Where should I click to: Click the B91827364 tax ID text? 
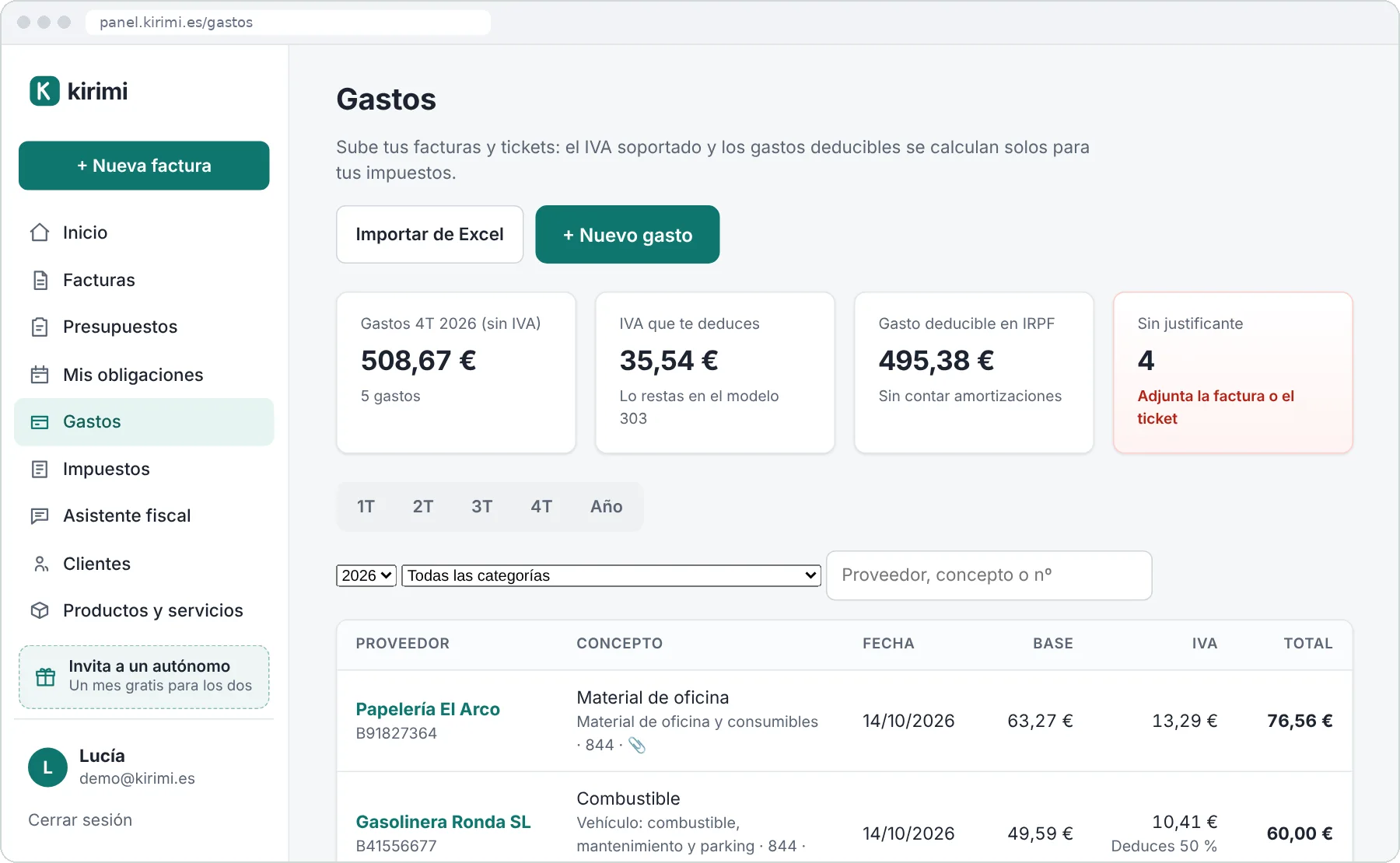397,733
